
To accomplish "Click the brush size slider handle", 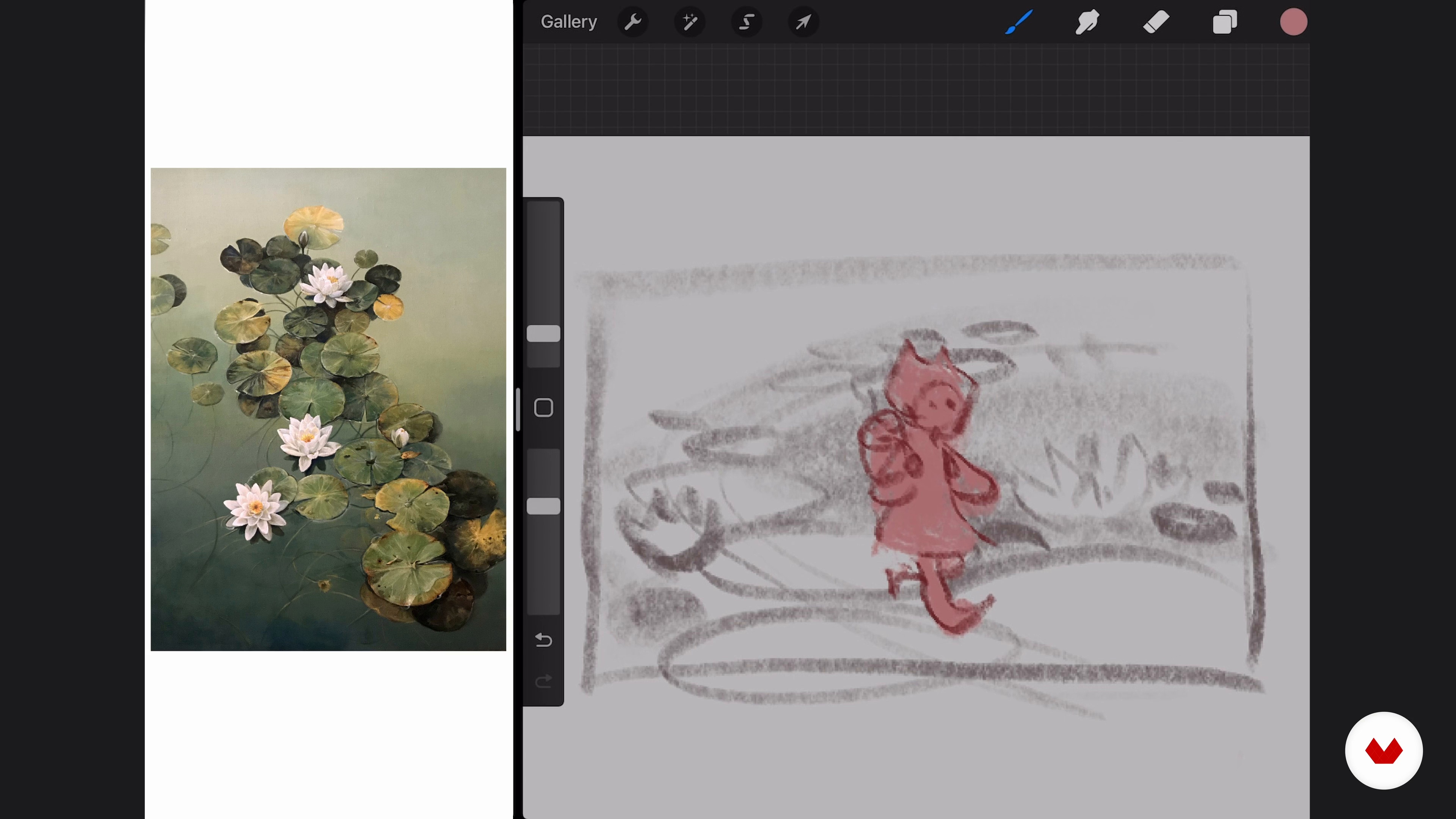I will tap(544, 334).
